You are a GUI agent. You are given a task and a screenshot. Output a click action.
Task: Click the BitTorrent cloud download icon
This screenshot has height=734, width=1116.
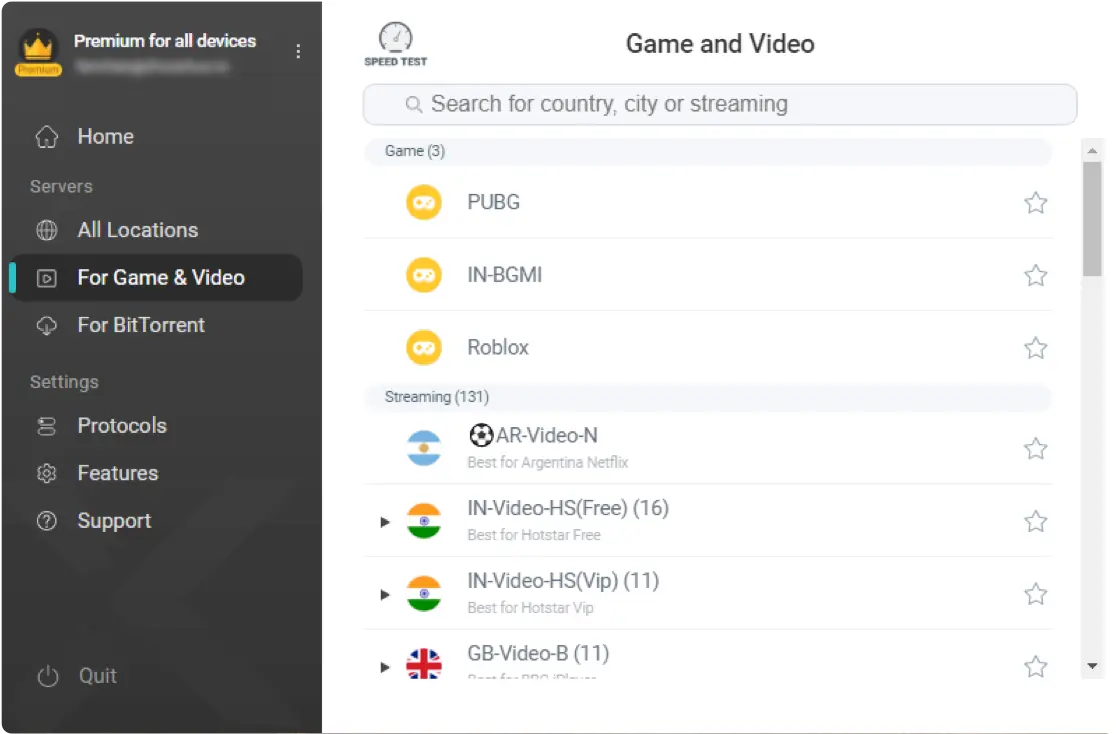click(47, 325)
